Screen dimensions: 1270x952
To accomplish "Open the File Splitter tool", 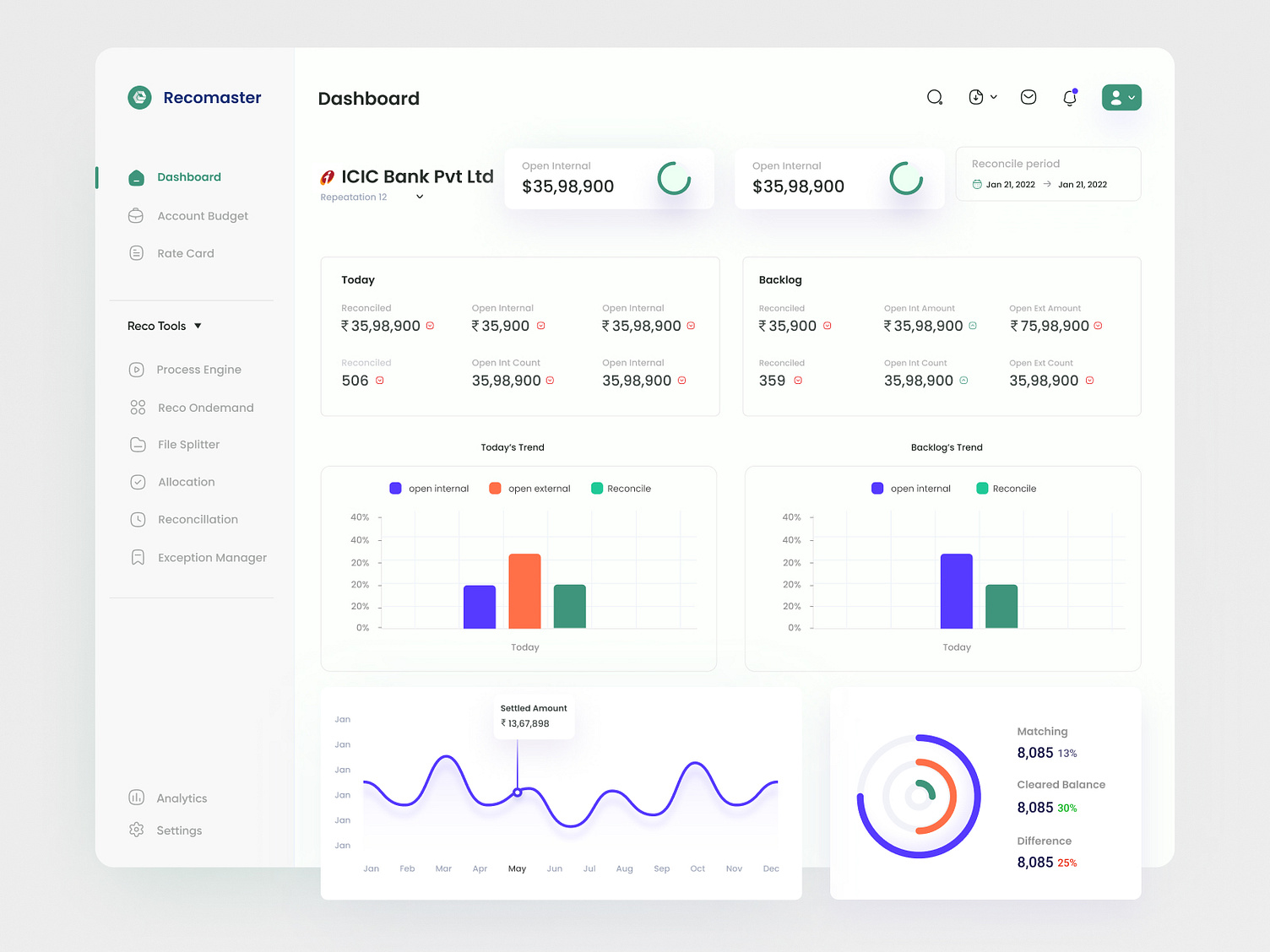I will point(189,445).
